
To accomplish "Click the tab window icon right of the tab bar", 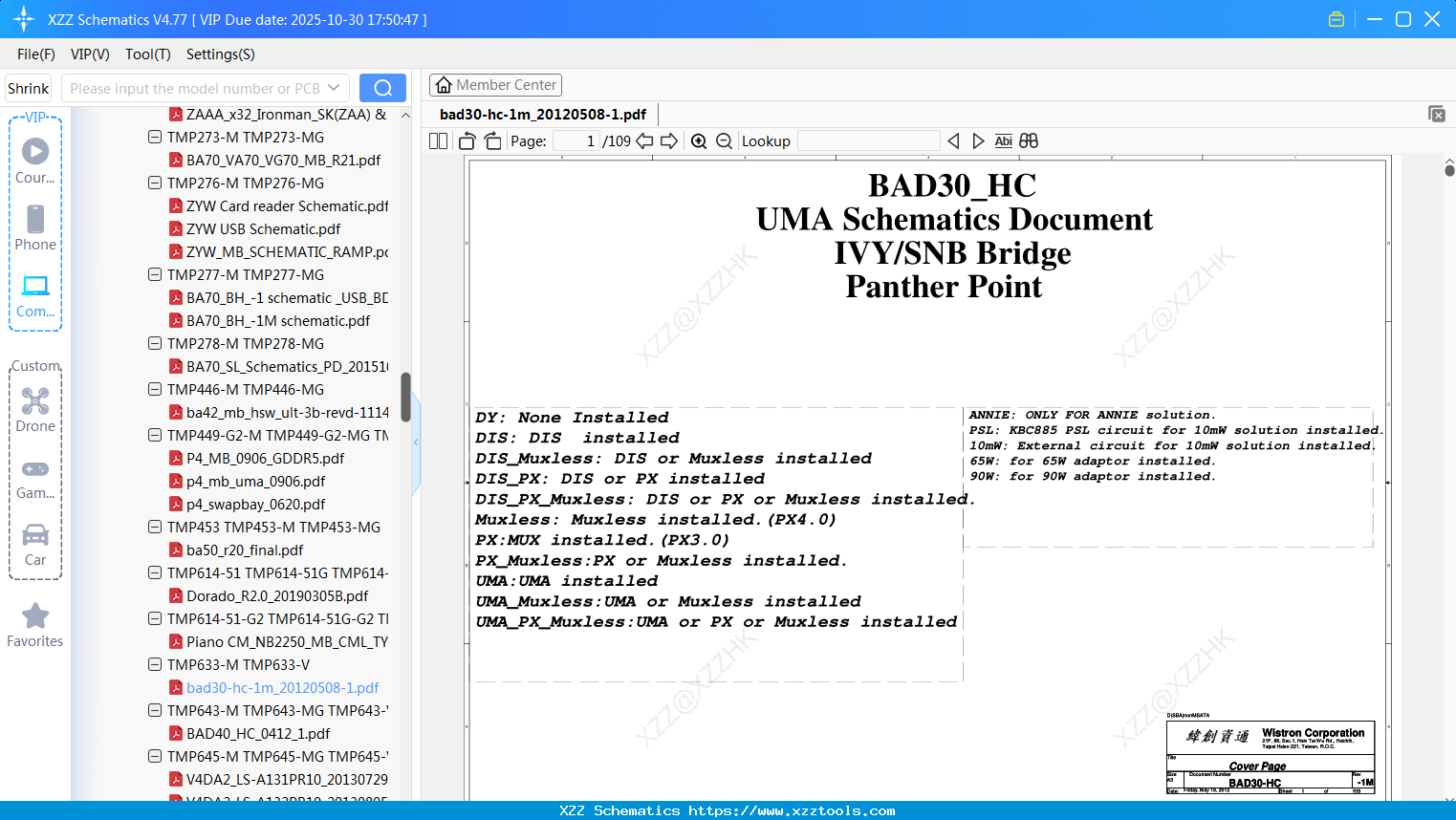I will point(1437,114).
